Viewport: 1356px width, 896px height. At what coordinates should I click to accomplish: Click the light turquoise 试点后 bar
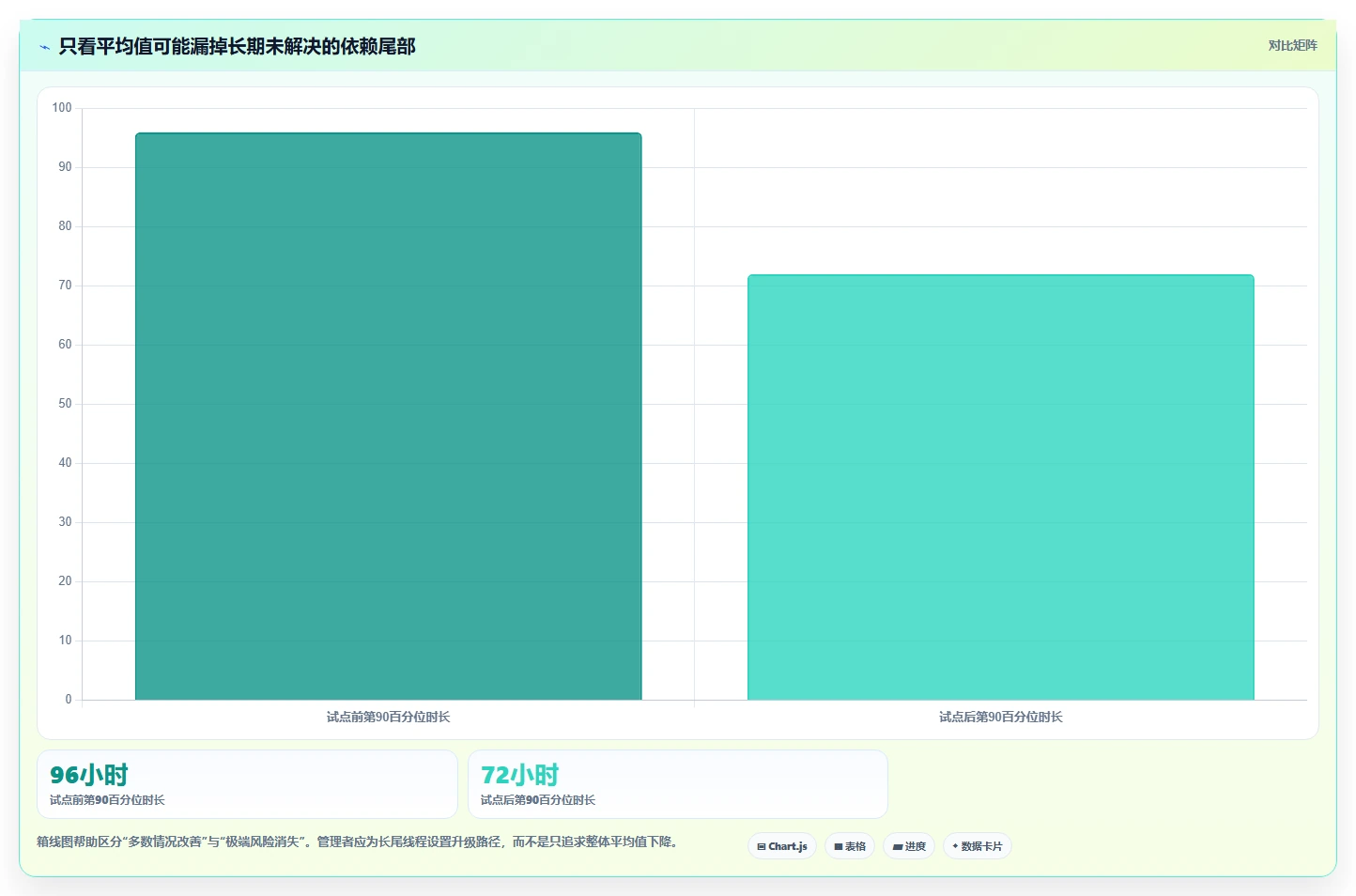click(1001, 487)
